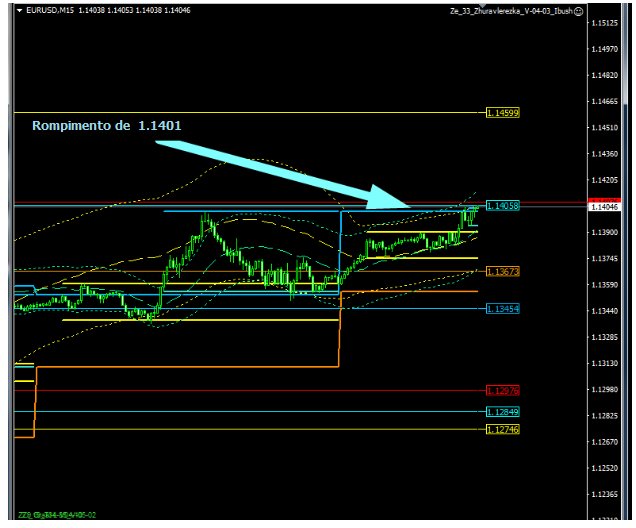This screenshot has height=528, width=636.
Task: Click the red horizontal line at 1.12976
Action: point(250,391)
